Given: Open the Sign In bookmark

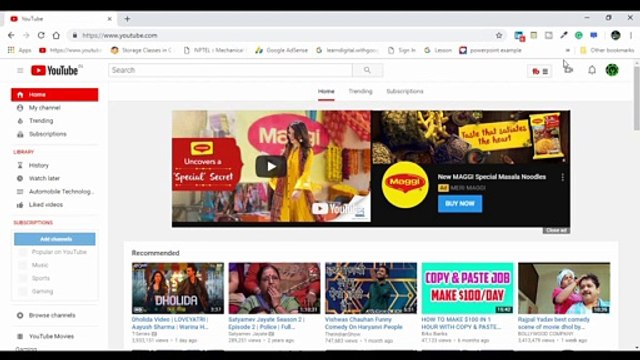Looking at the screenshot, I should (x=402, y=50).
